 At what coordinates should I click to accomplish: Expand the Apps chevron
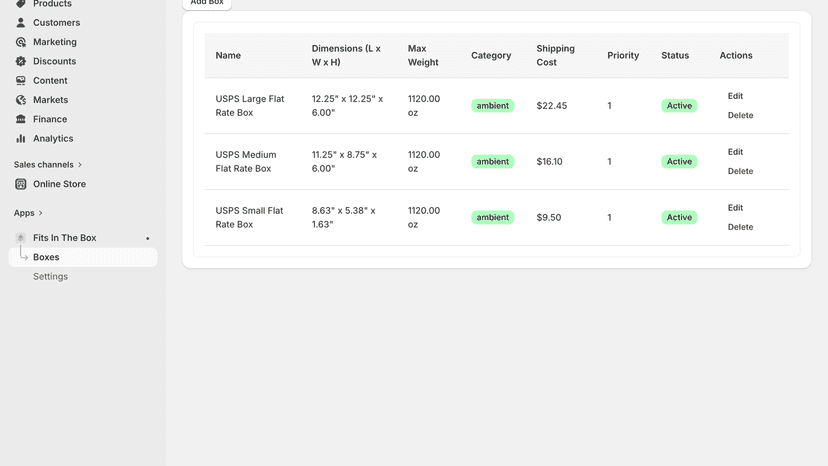[40, 213]
